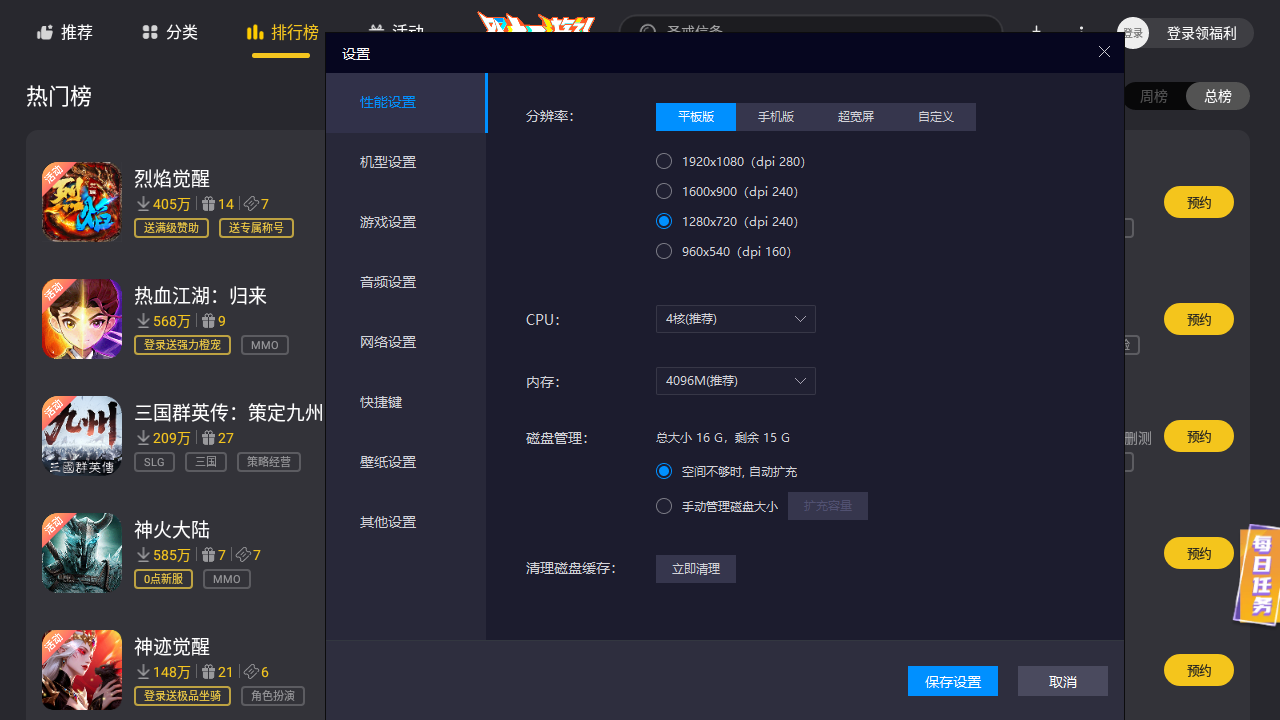Image resolution: width=1280 pixels, height=720 pixels.
Task: Open the 三国群英传 game thumbnail icon
Action: coord(82,436)
